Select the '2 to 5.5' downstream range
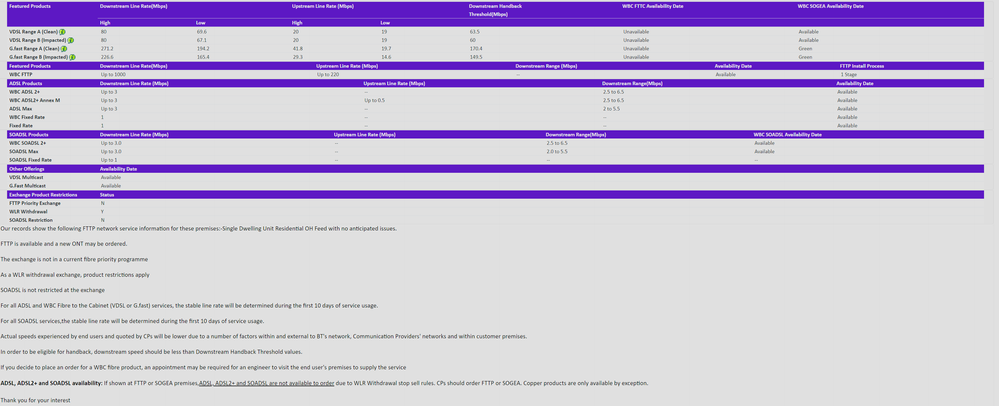 coord(614,109)
